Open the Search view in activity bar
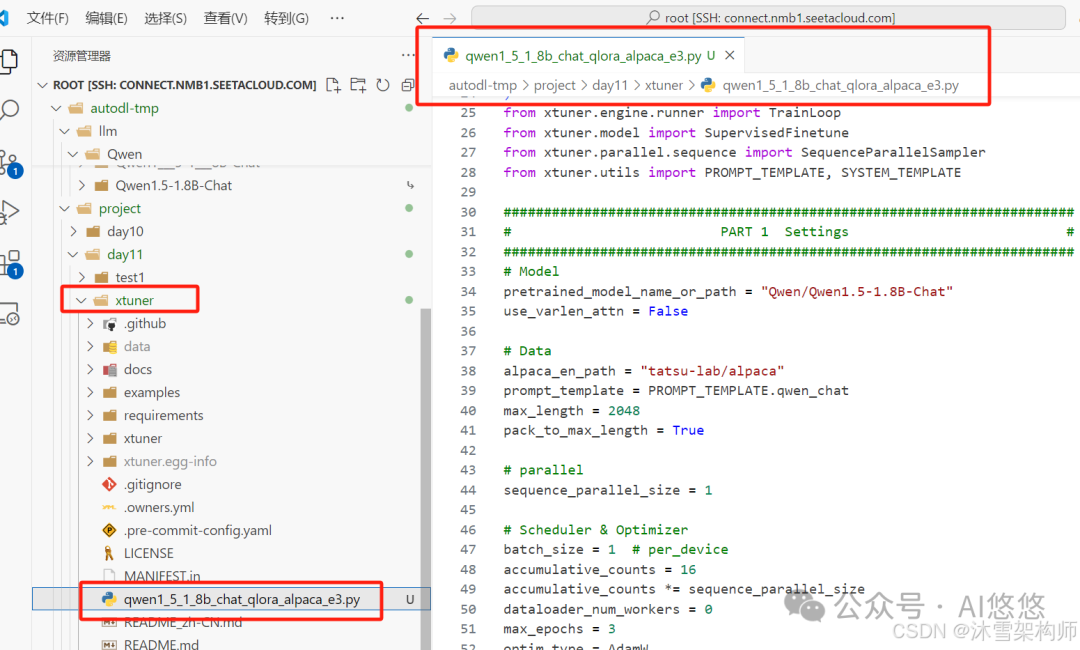 (x=9, y=109)
